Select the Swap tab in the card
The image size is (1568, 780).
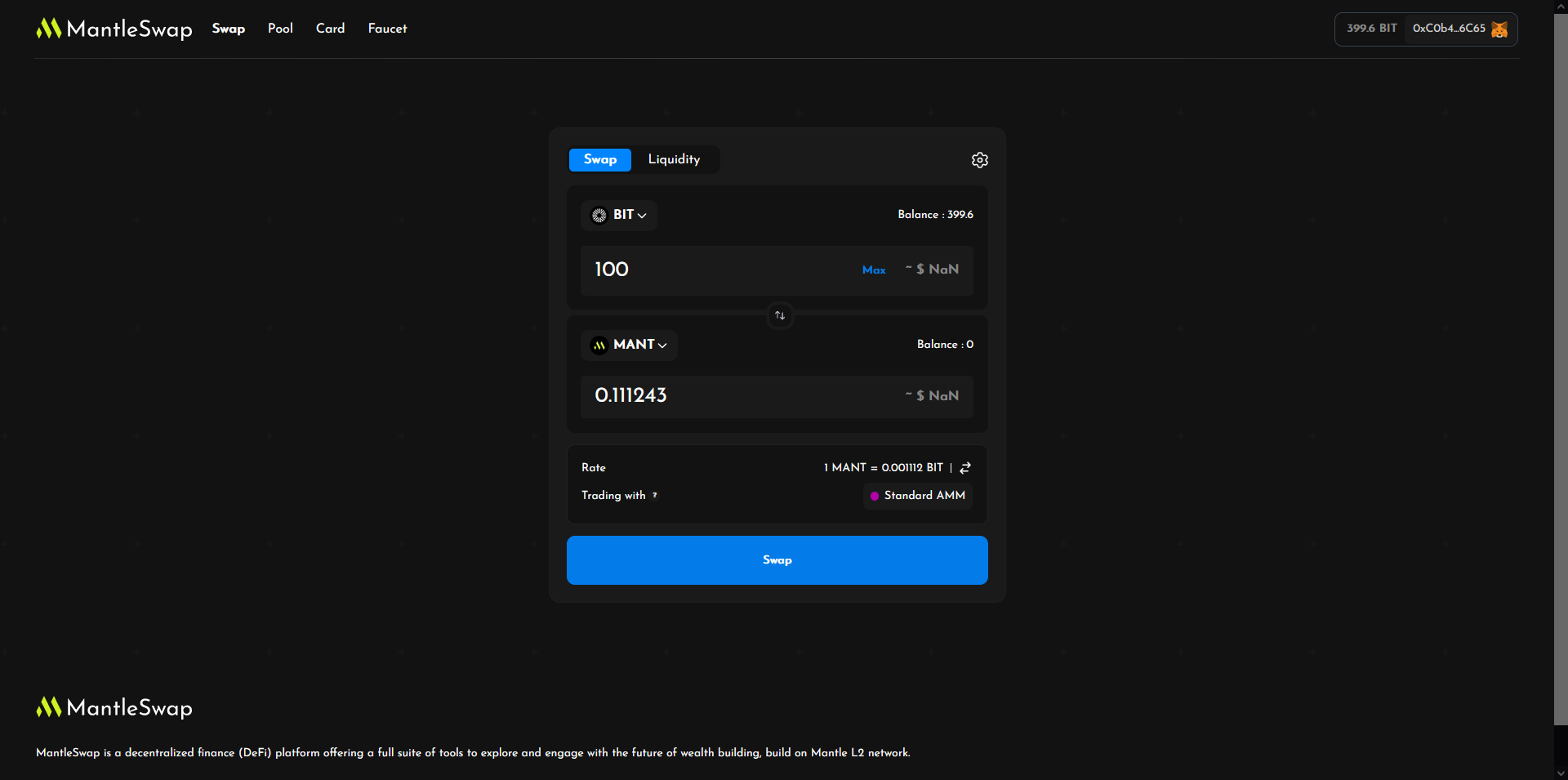point(599,159)
